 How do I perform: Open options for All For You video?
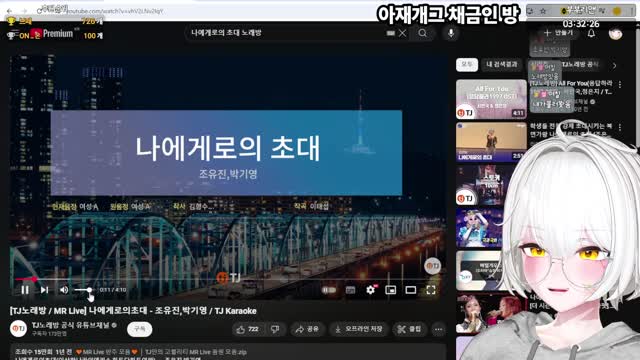(620, 84)
